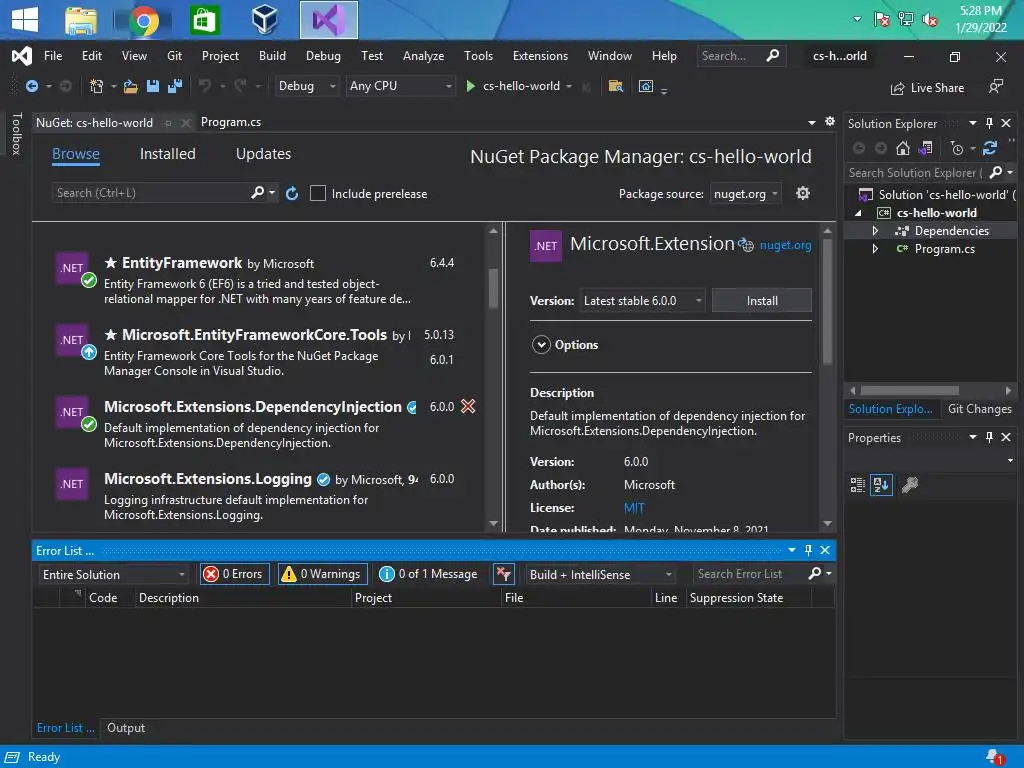Collapse the cs-hello-world project node

(x=858, y=213)
